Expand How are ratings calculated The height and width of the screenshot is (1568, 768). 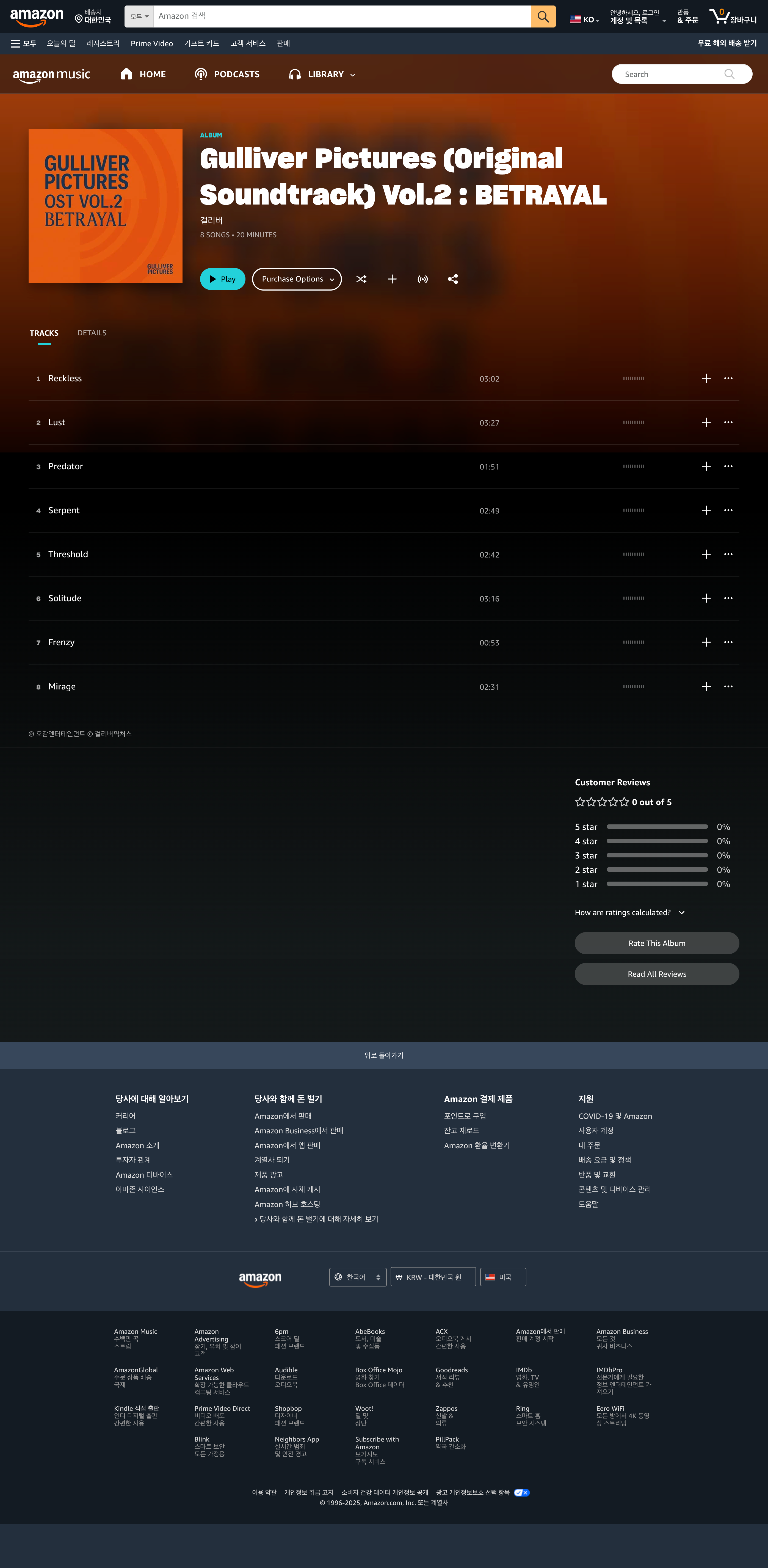point(630,913)
